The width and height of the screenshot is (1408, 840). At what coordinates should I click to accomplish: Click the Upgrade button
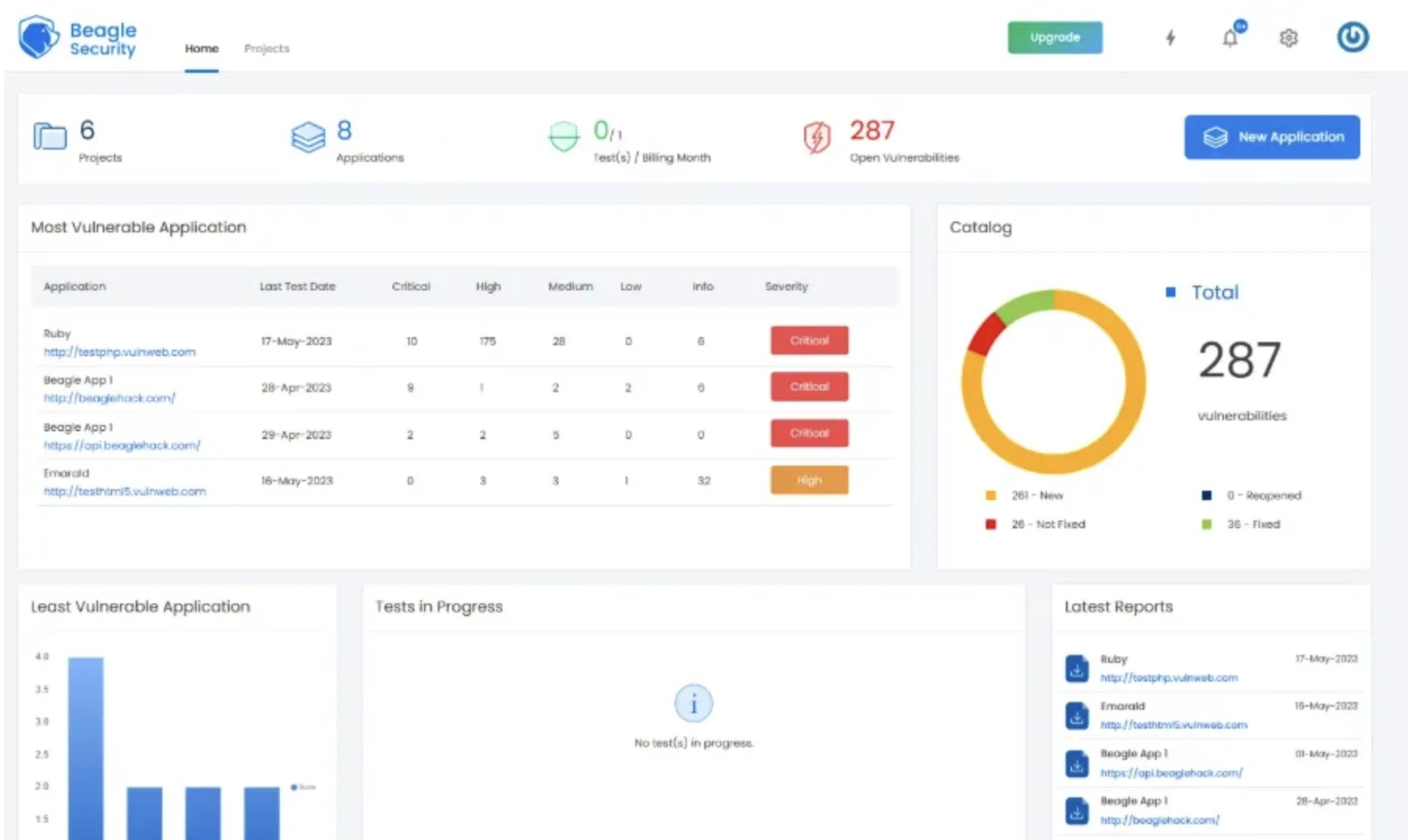tap(1054, 37)
